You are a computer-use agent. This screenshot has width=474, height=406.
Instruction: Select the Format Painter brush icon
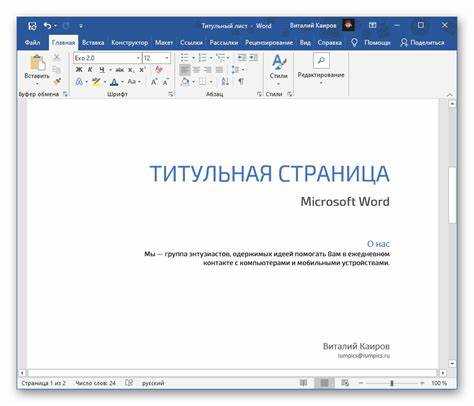57,81
